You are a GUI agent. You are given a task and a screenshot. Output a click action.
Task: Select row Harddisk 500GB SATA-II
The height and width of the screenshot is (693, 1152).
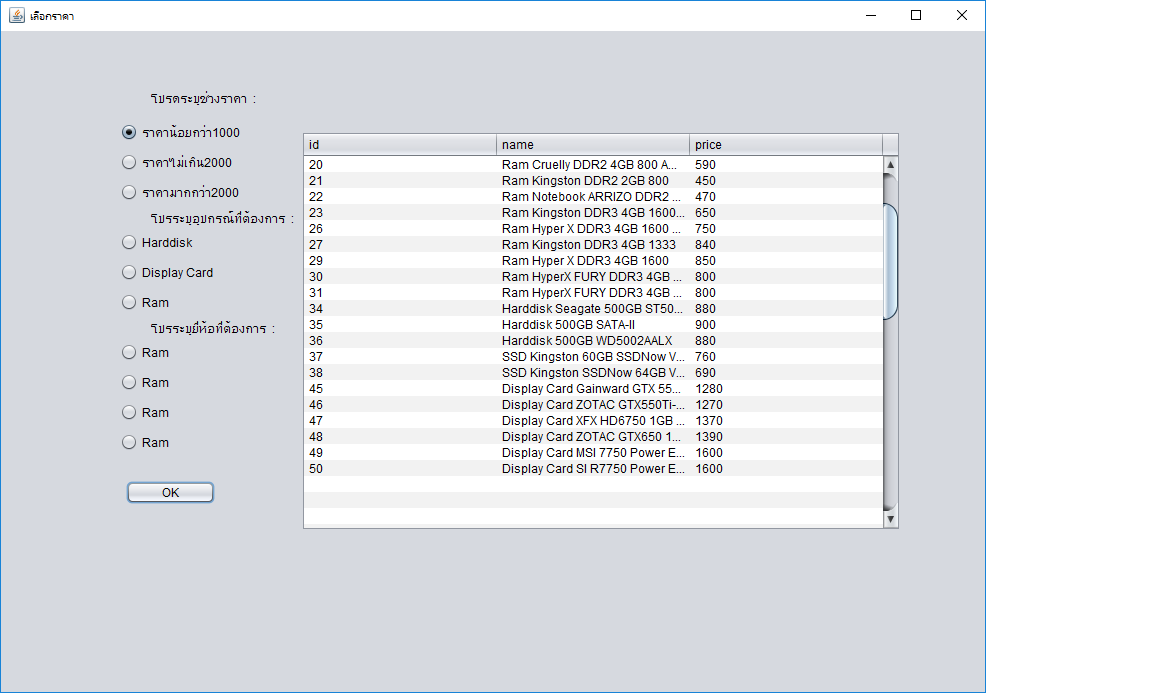(x=593, y=325)
